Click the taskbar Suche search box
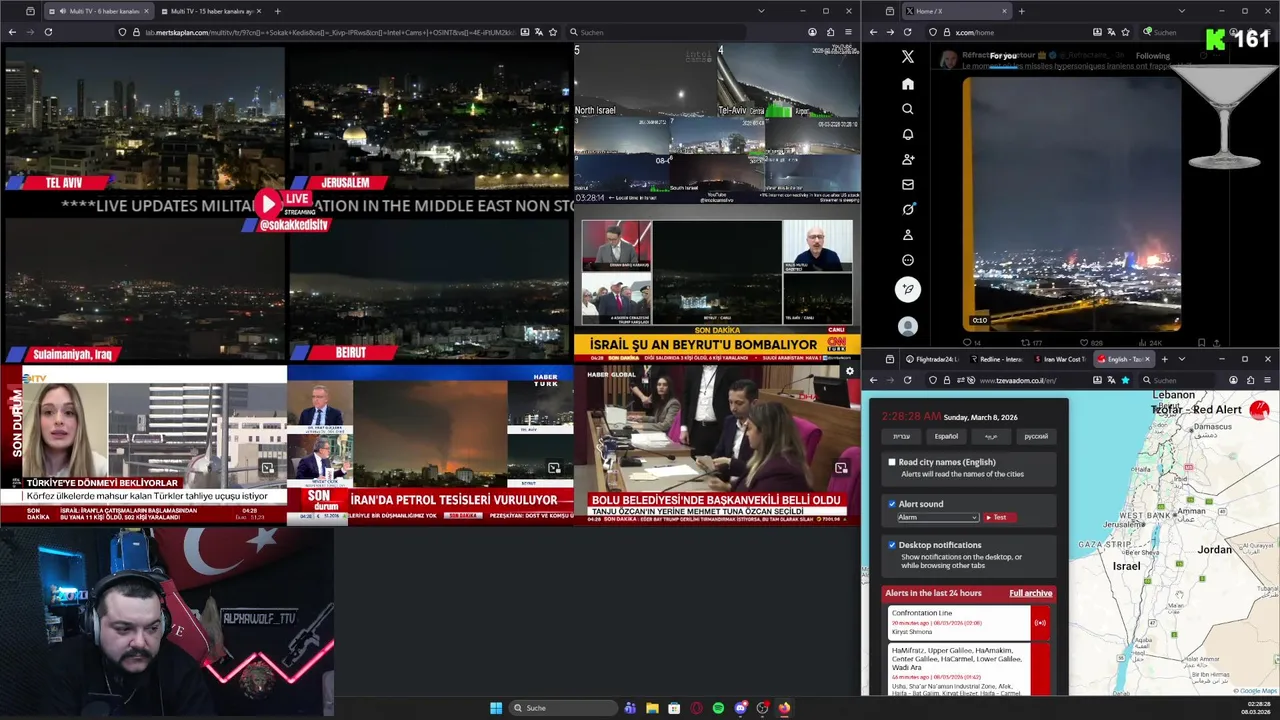This screenshot has width=1280, height=720. tap(564, 708)
